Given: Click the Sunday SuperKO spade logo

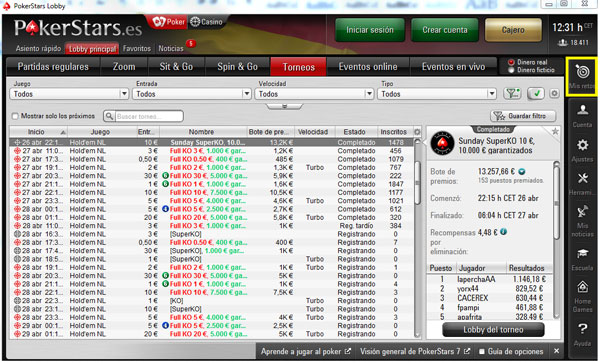Looking at the screenshot, I should pyautogui.click(x=442, y=143).
